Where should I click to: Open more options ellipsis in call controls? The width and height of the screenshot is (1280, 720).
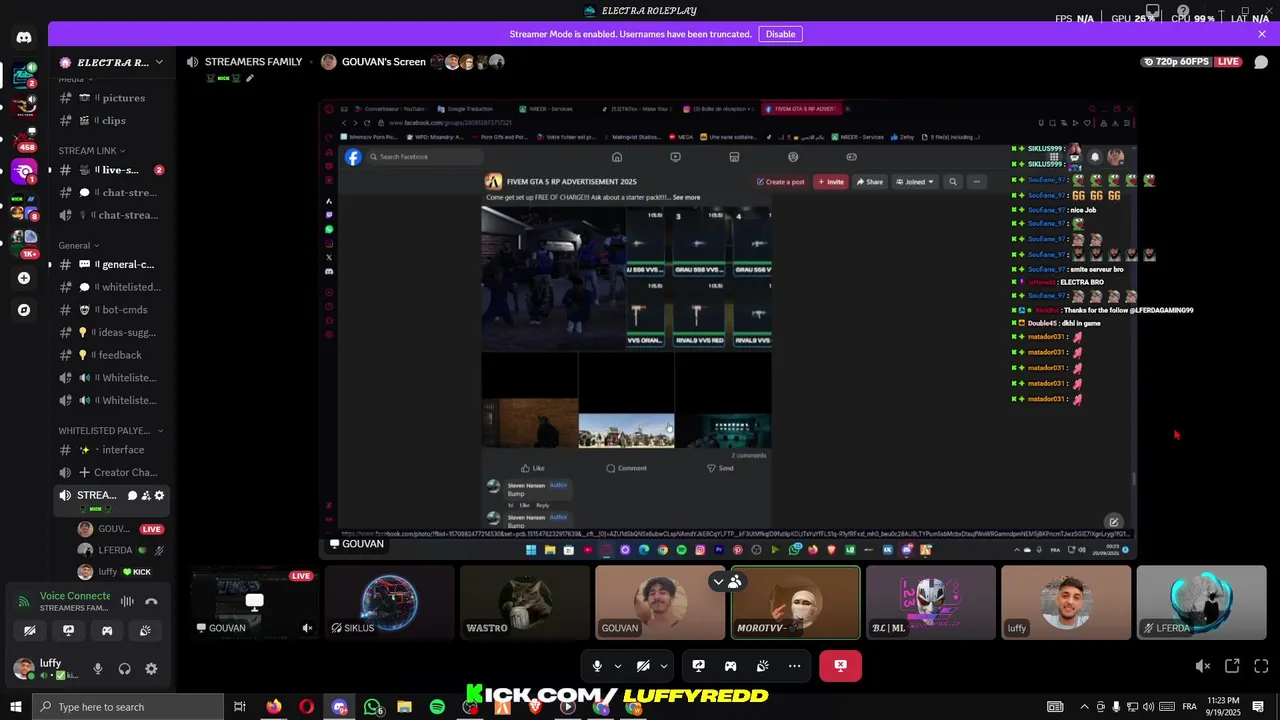click(794, 666)
